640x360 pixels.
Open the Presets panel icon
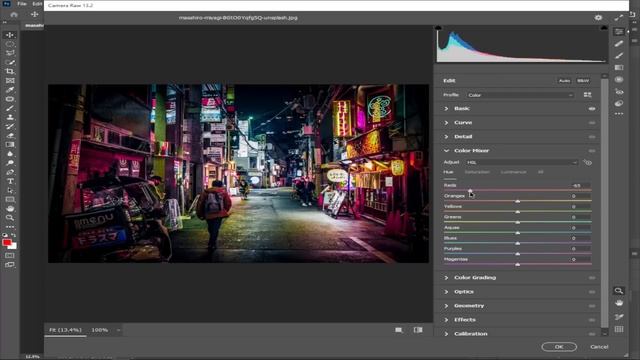point(619,103)
